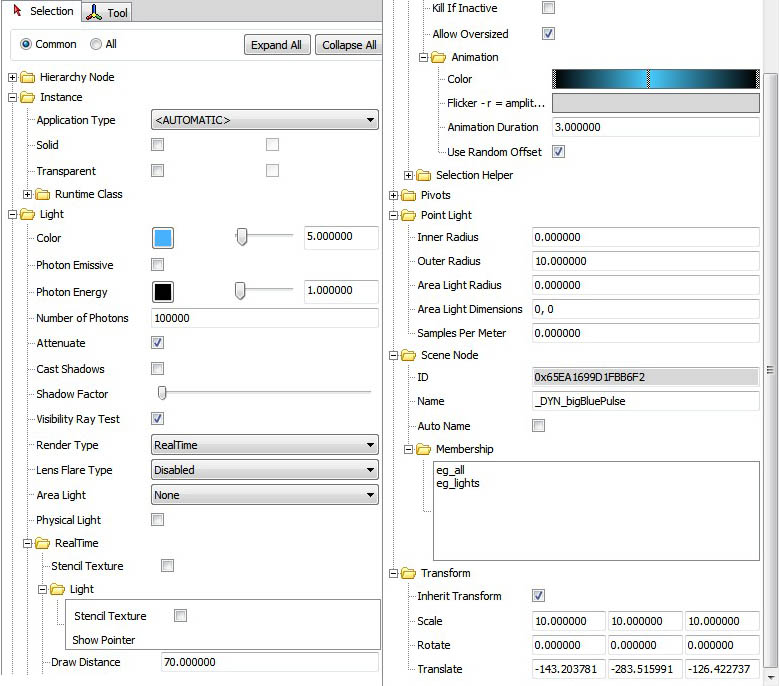Screen dimensions: 780x686
Task: Open the light Color blue swatch
Action: coord(163,238)
